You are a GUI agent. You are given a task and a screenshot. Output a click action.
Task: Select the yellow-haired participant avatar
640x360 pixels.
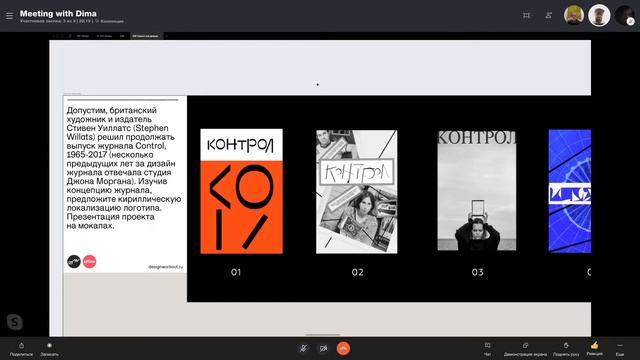[x=574, y=16]
